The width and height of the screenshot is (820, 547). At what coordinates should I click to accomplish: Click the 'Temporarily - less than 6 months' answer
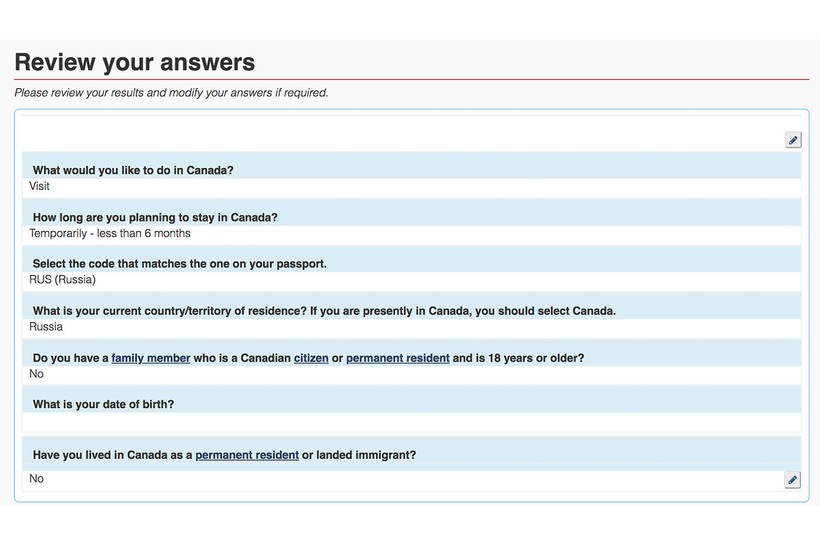110,233
